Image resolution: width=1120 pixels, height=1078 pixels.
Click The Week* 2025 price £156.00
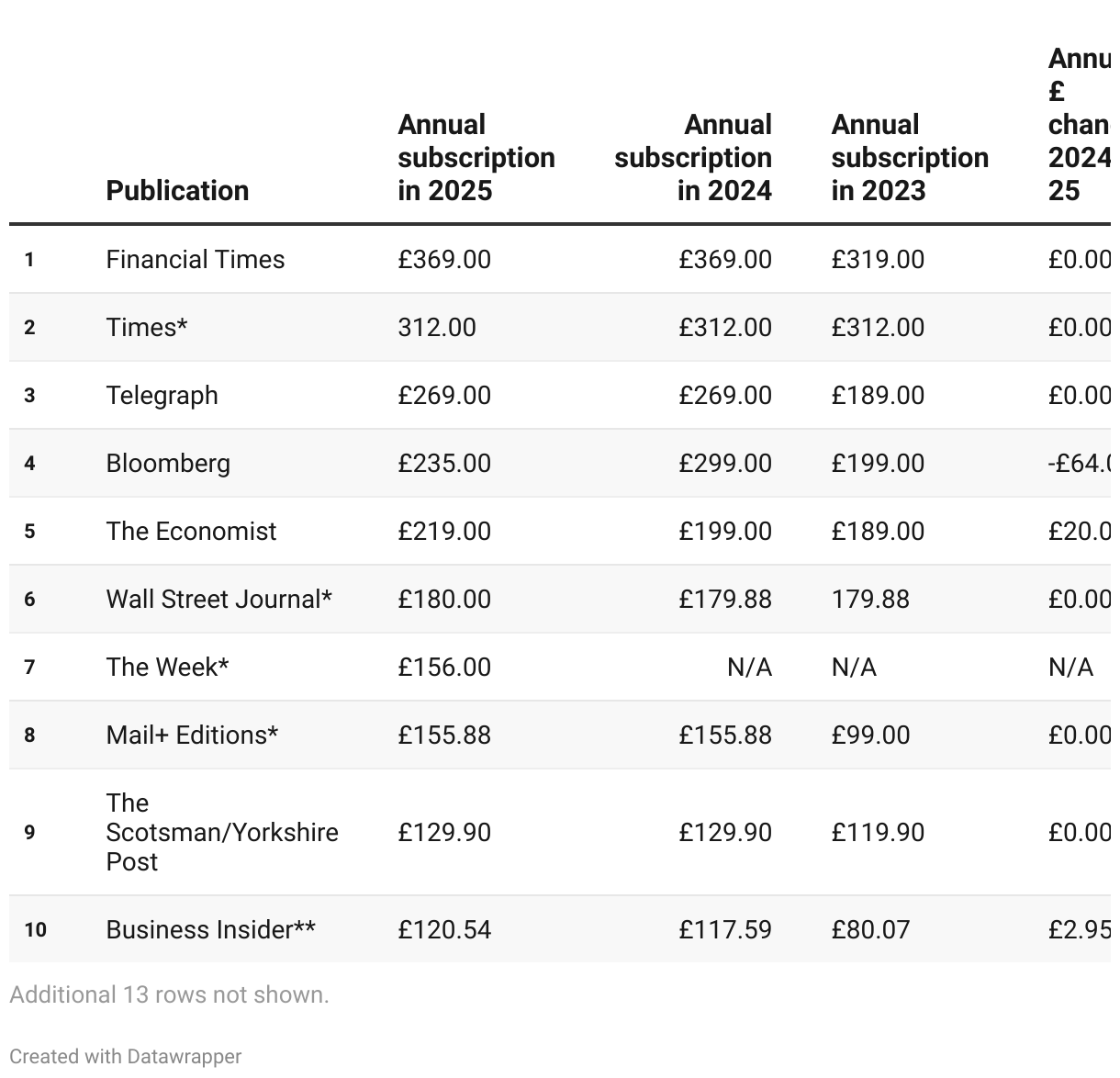[x=444, y=667]
